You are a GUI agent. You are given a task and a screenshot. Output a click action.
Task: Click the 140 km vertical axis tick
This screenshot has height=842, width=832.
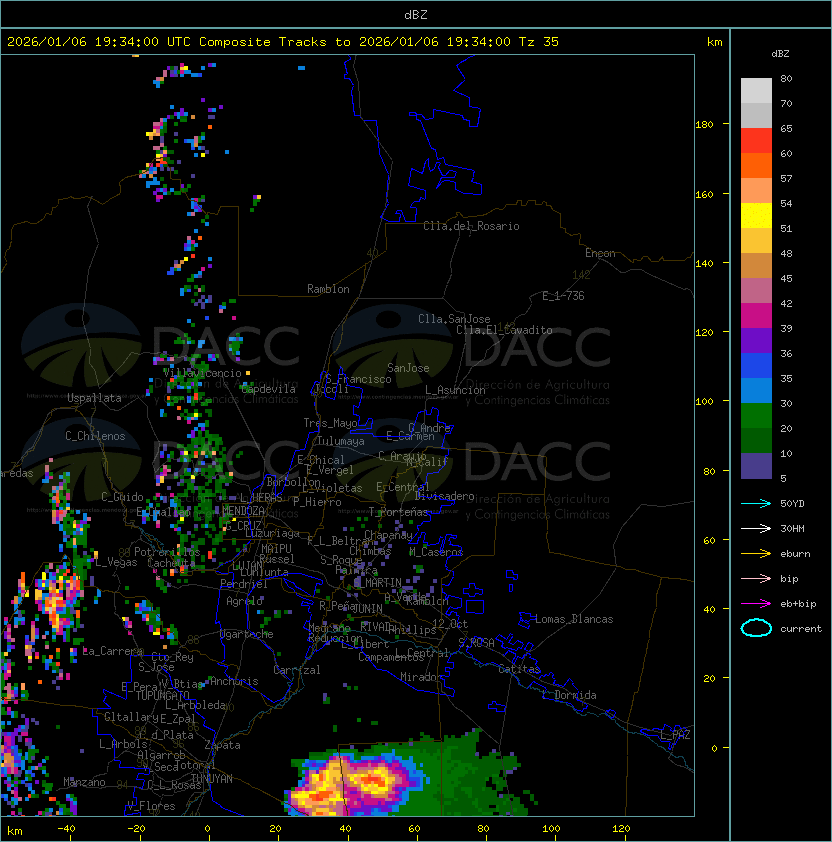pos(704,263)
